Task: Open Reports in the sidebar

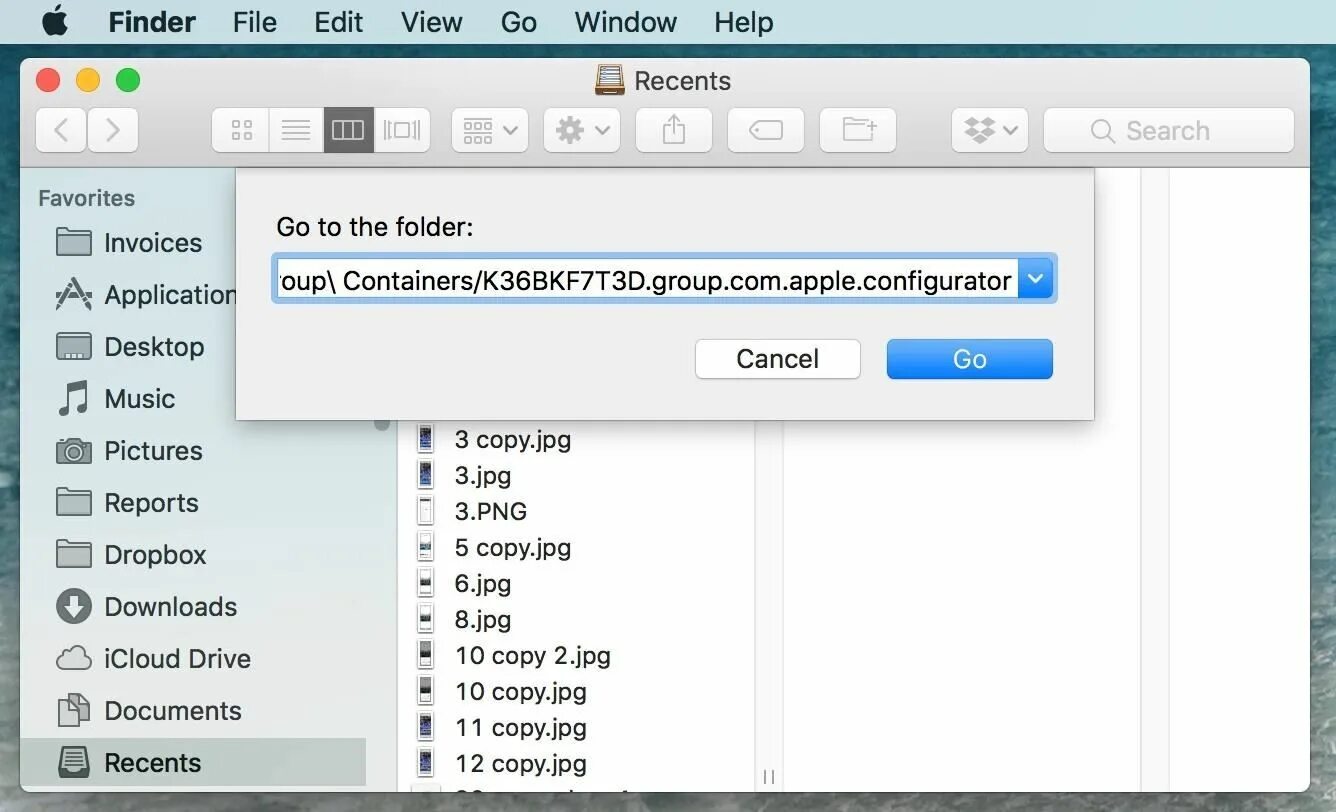Action: pos(127,502)
